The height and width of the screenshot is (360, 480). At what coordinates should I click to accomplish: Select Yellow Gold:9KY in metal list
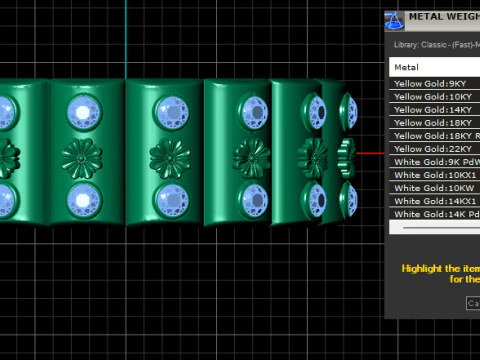pos(434,83)
